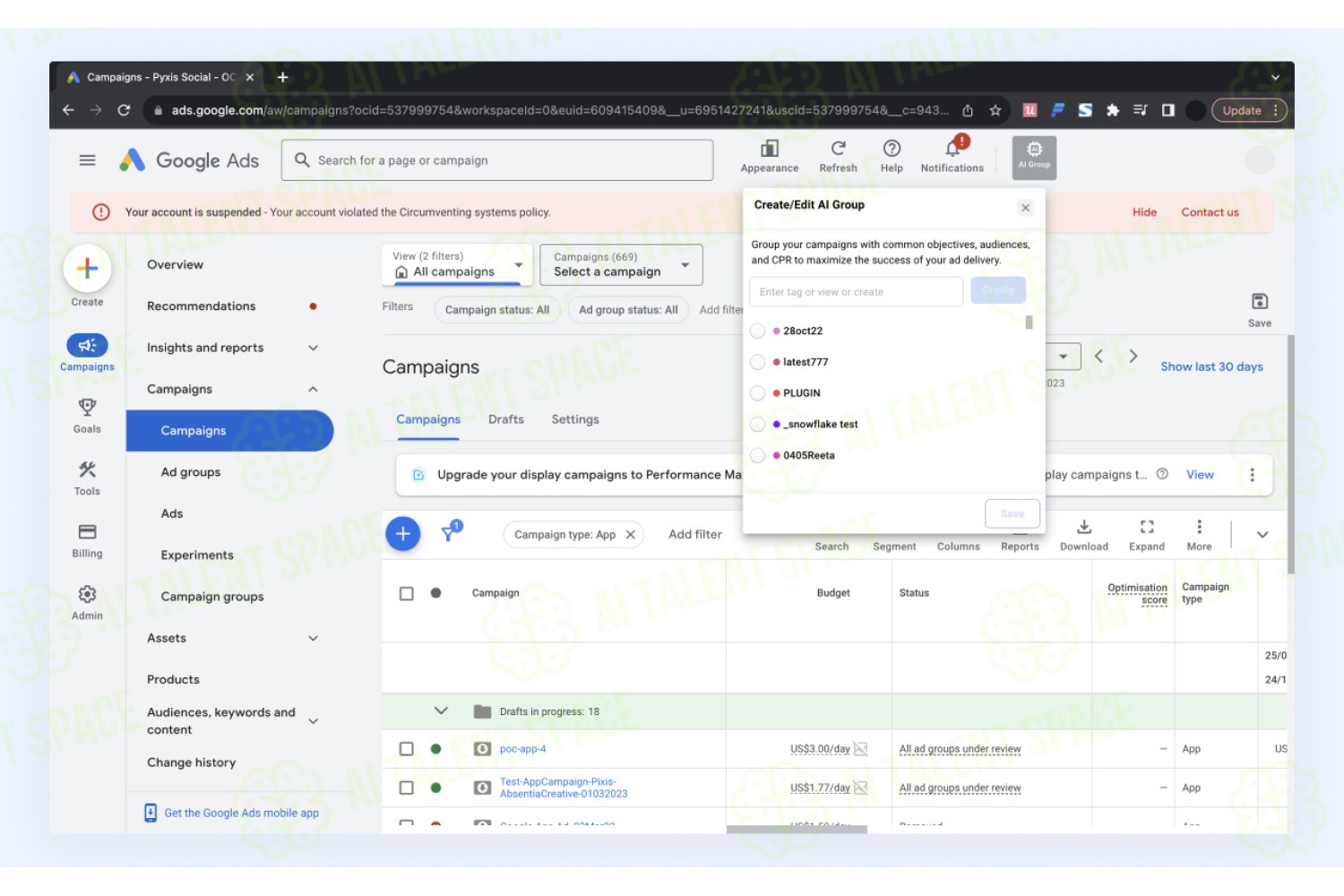Open the Goals trophy icon
Screen dimensions: 1344x896
coord(87,408)
